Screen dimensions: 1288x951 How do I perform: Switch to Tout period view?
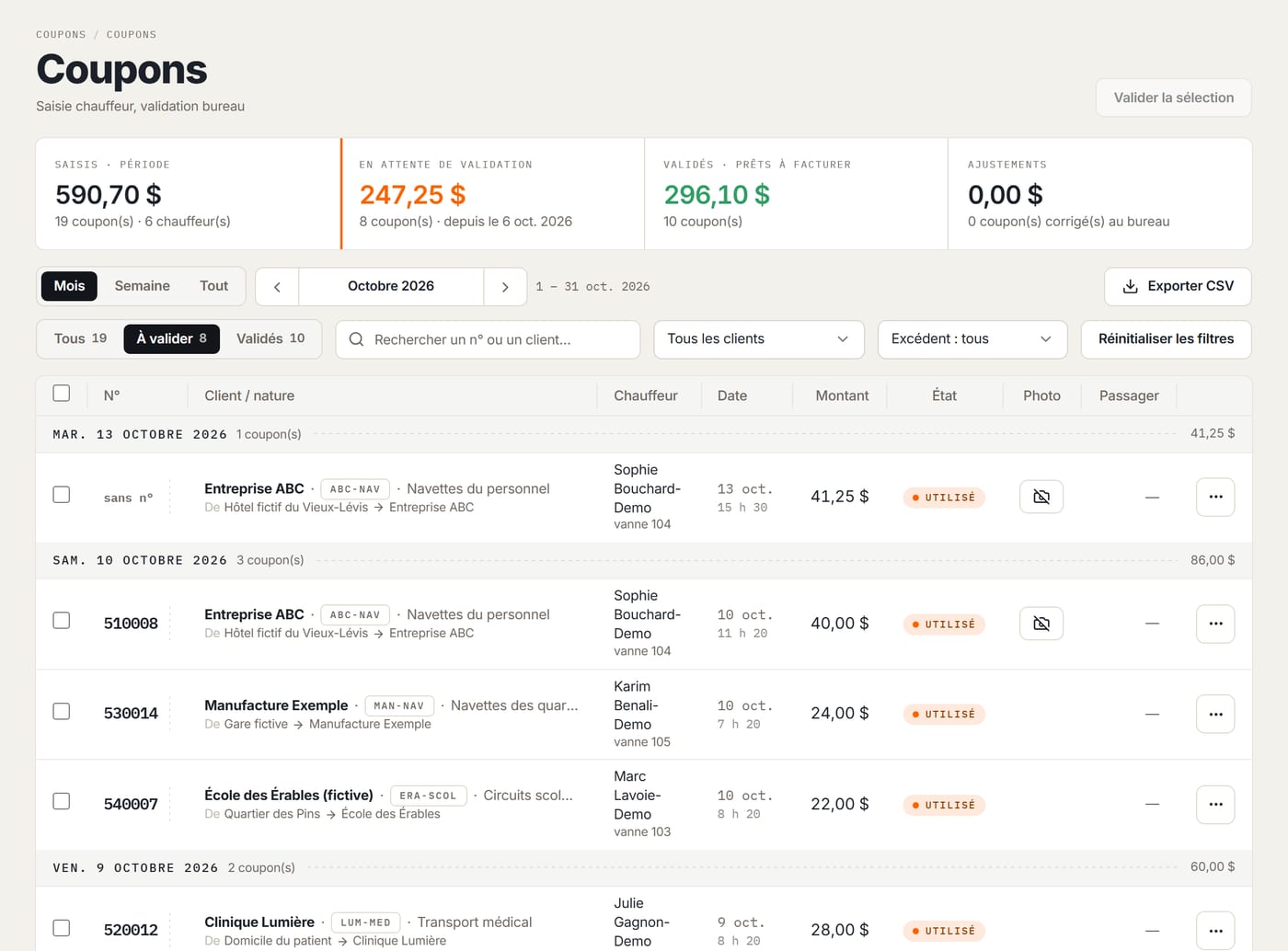pos(213,286)
